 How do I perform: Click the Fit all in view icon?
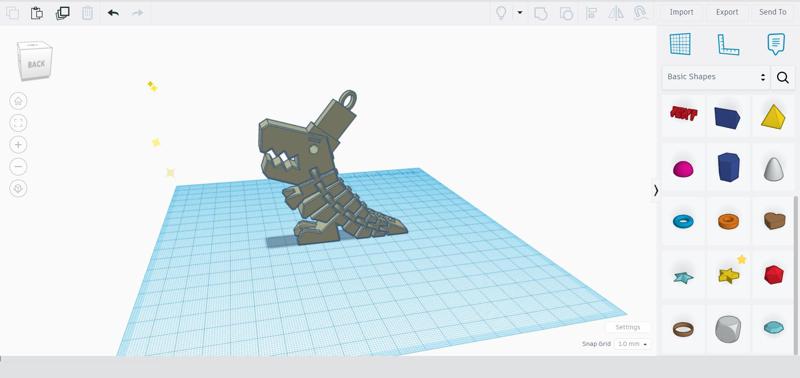point(18,123)
